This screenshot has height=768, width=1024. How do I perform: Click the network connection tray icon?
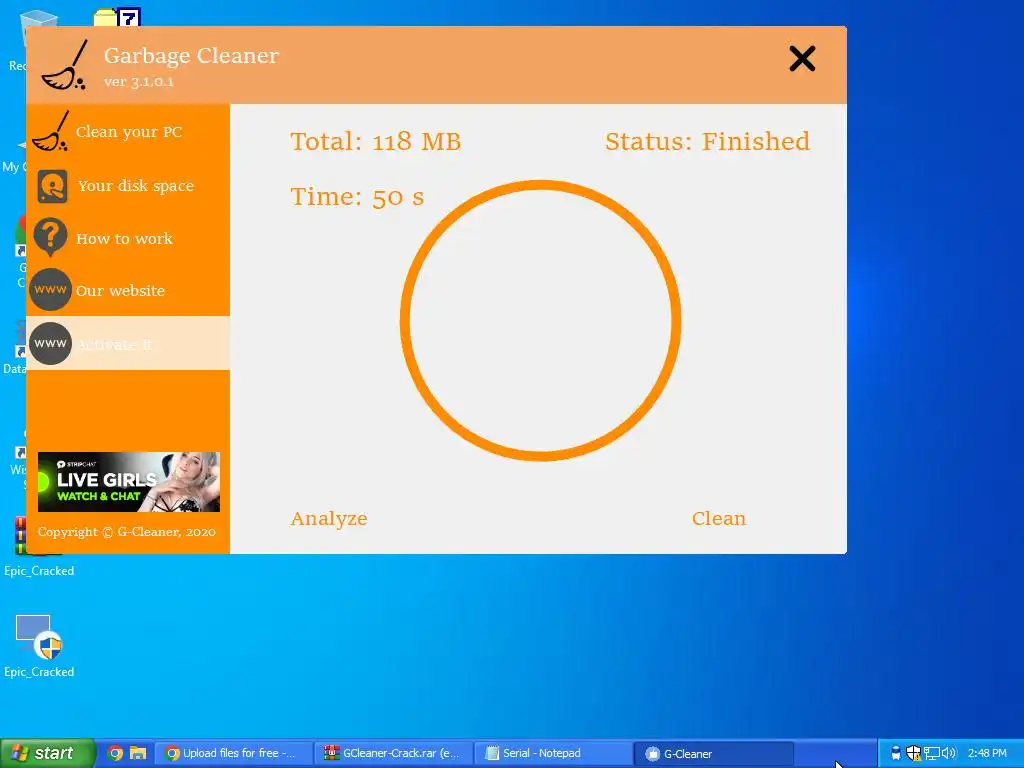coord(932,753)
